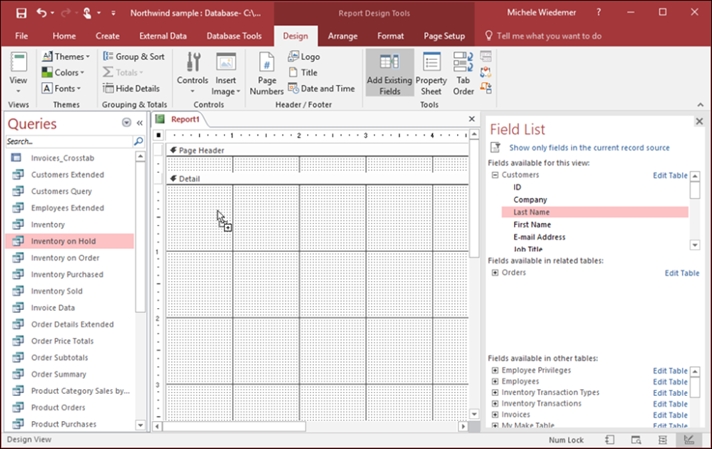
Task: Expand the Employees table in Field List
Action: click(495, 381)
